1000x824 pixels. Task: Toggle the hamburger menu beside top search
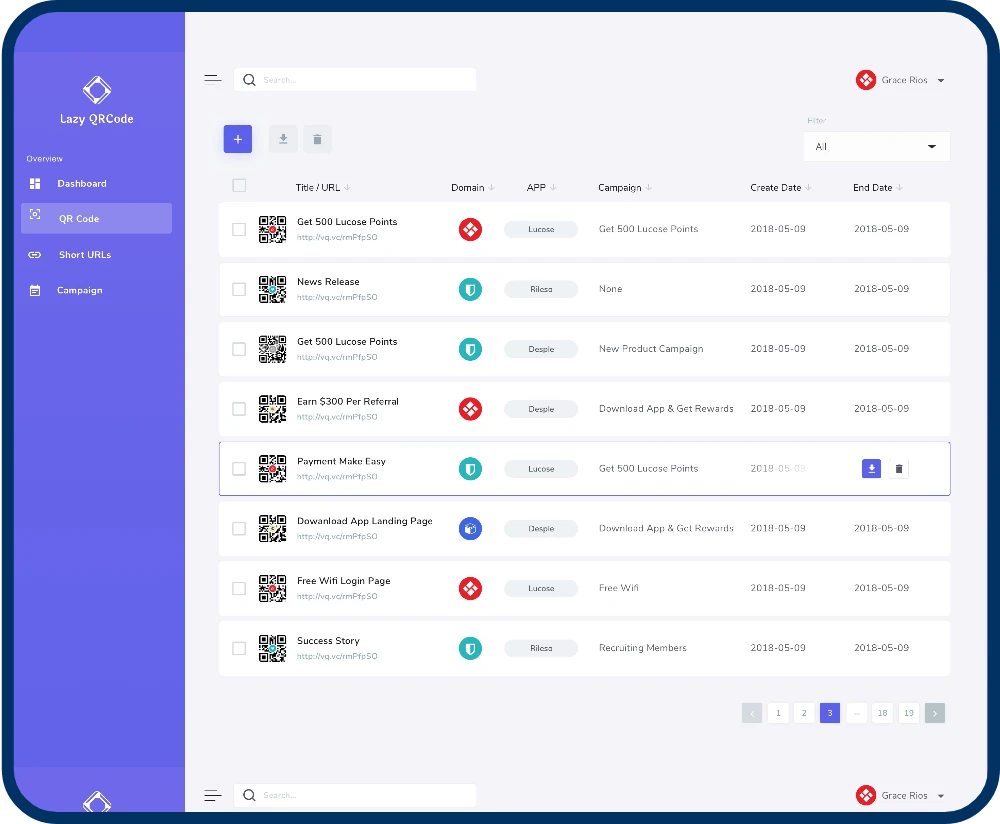(x=212, y=80)
